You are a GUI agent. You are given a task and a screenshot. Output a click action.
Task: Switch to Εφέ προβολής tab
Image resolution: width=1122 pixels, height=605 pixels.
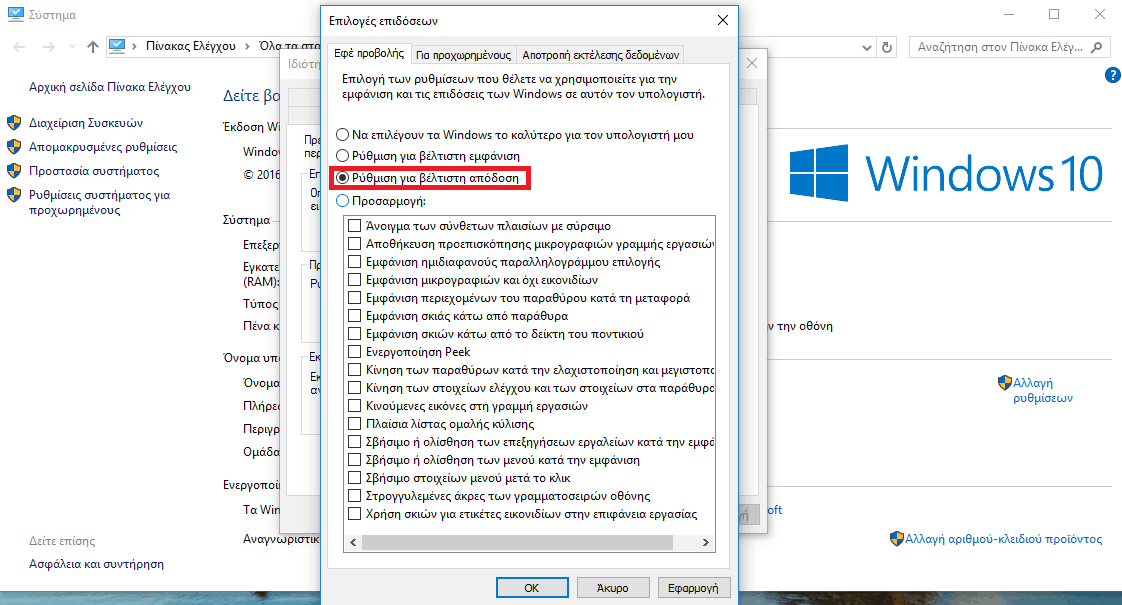pyautogui.click(x=369, y=54)
